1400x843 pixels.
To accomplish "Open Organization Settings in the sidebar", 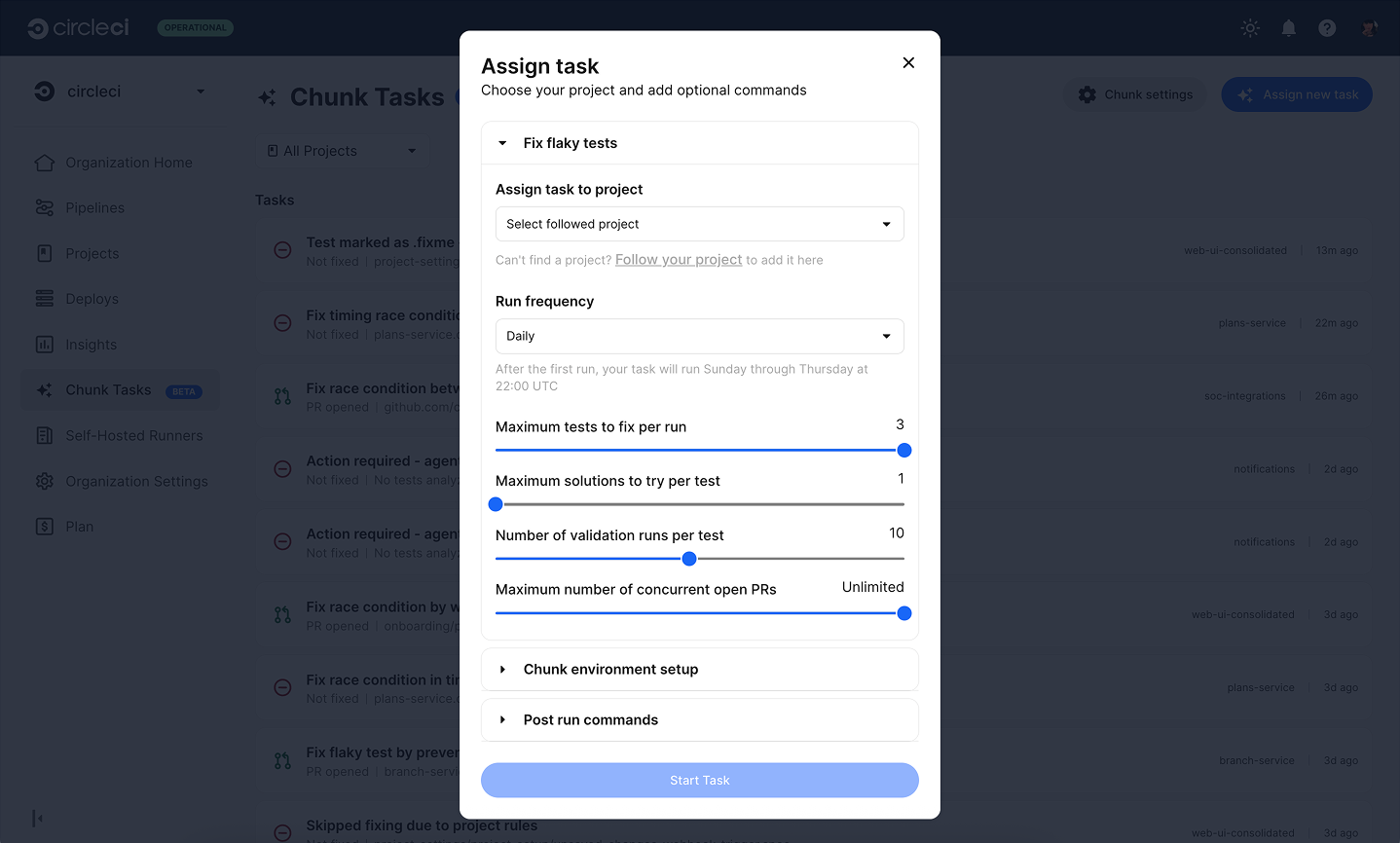I will coord(135,481).
